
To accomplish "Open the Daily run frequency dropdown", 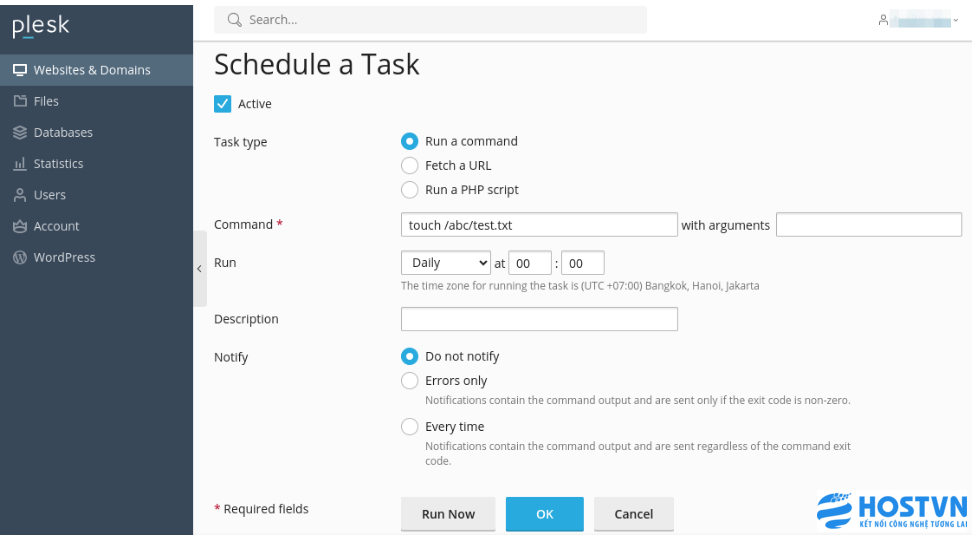I will (446, 263).
